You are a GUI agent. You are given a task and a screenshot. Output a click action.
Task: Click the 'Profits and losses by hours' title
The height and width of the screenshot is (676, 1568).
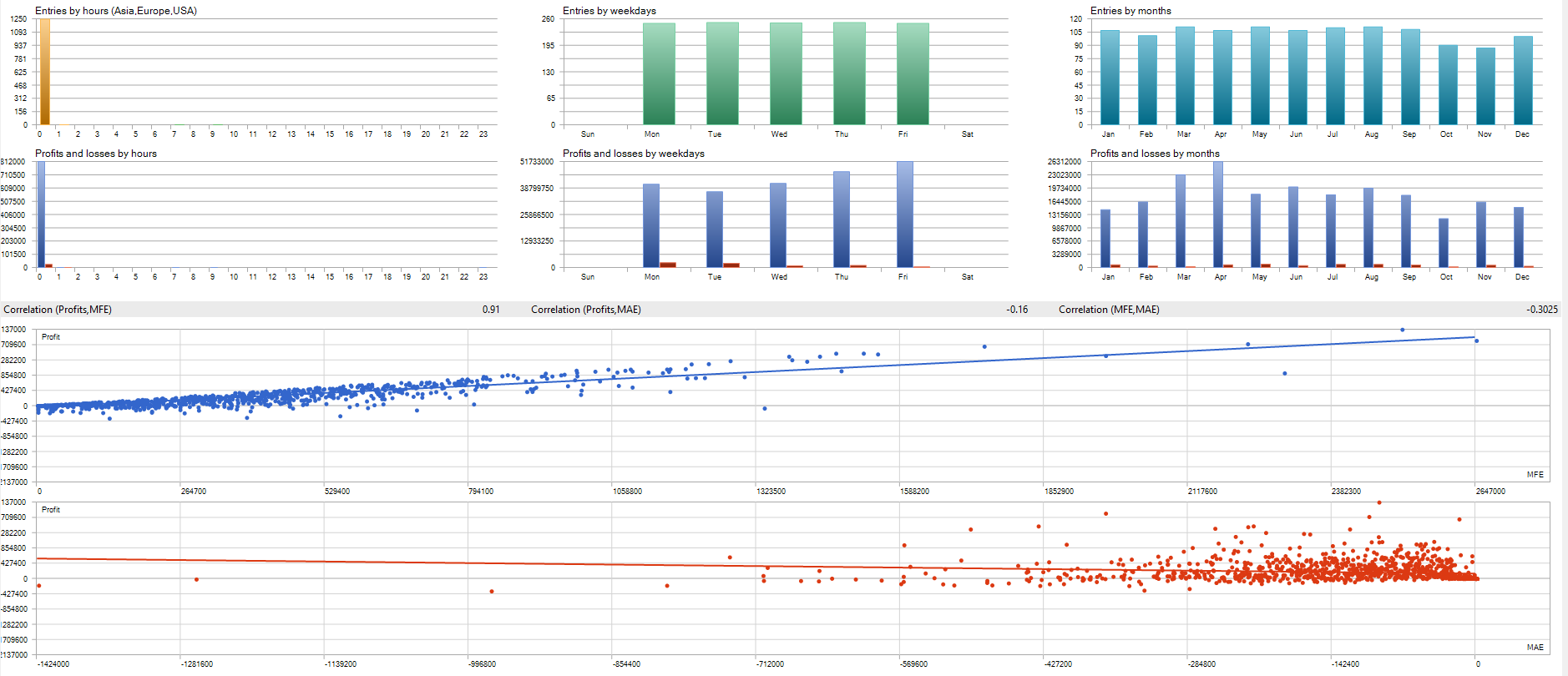pyautogui.click(x=96, y=154)
